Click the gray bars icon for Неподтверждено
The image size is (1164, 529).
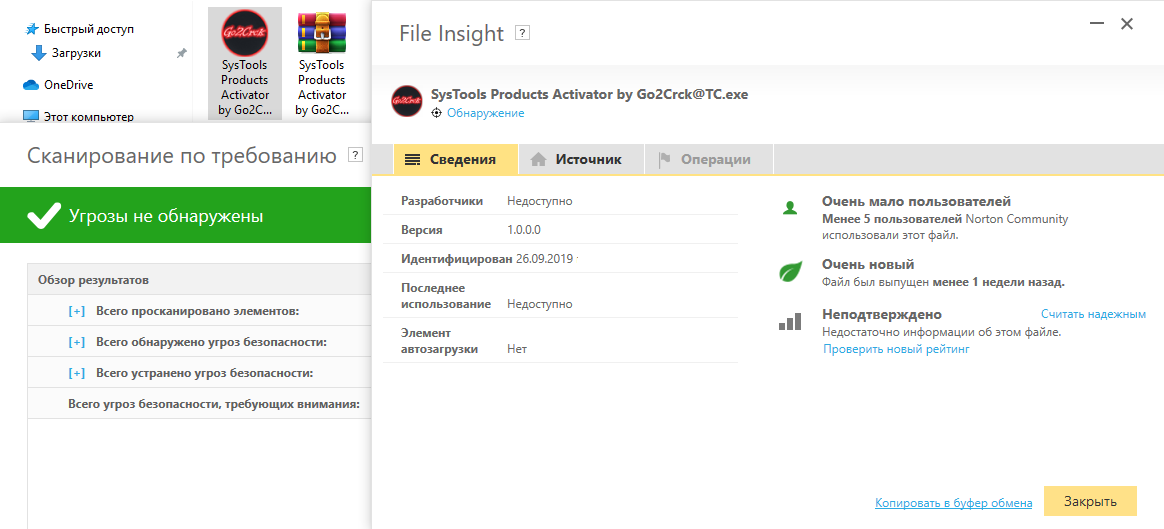click(x=790, y=321)
